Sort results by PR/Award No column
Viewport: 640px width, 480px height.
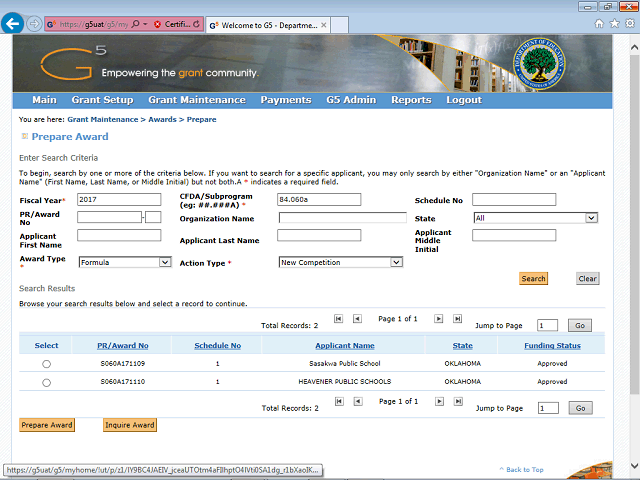122,346
